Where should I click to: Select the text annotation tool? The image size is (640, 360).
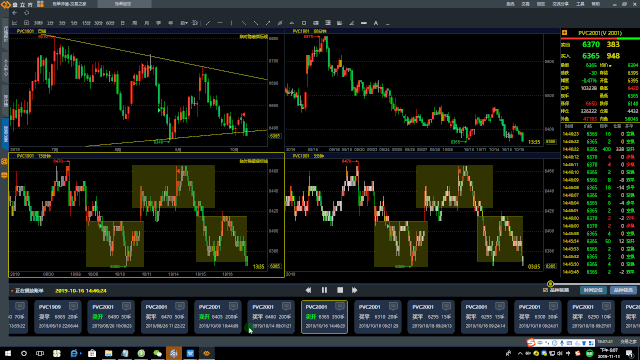(x=376, y=23)
